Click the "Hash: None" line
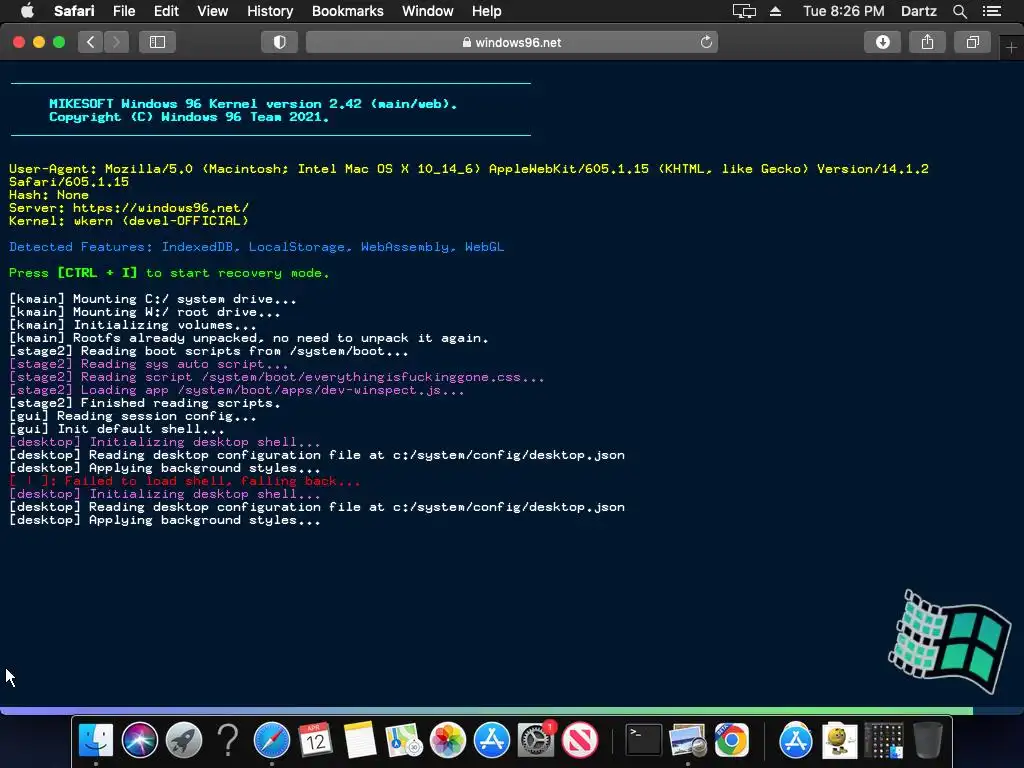 tap(49, 195)
